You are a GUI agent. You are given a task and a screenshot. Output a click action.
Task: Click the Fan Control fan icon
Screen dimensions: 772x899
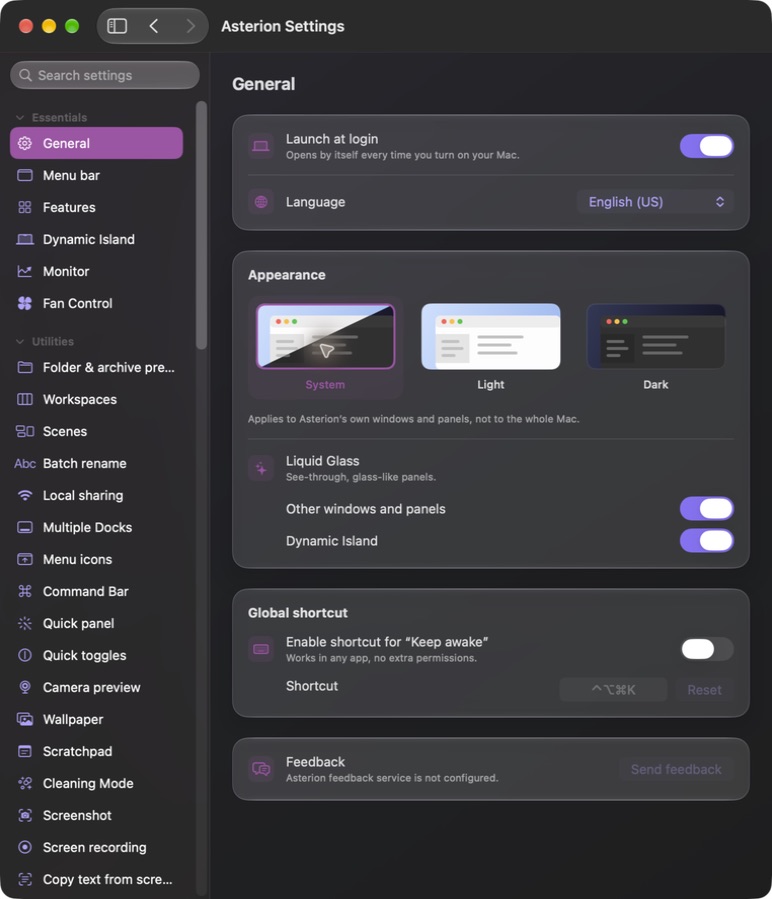point(25,303)
